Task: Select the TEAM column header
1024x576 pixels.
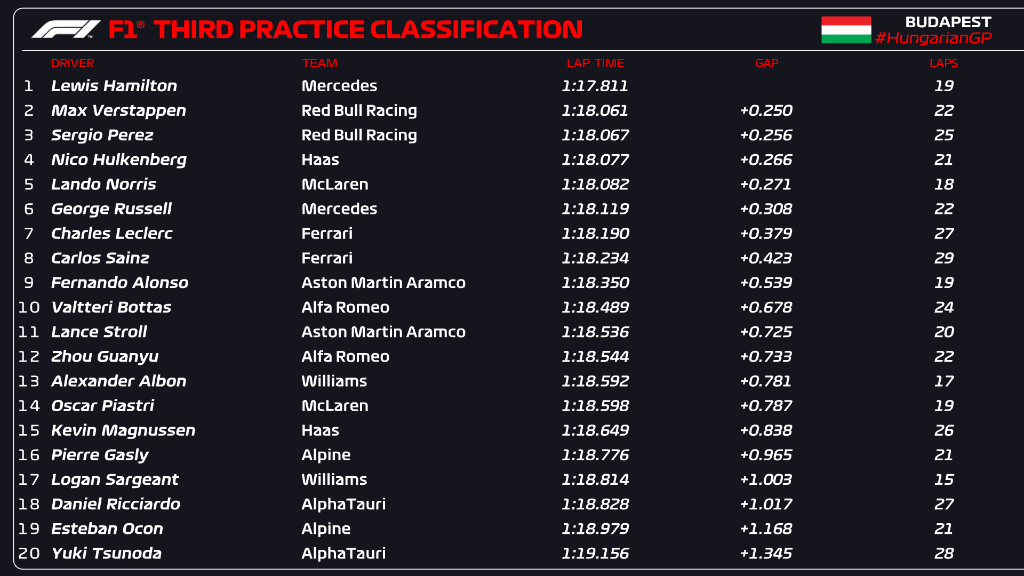Action: (x=319, y=63)
